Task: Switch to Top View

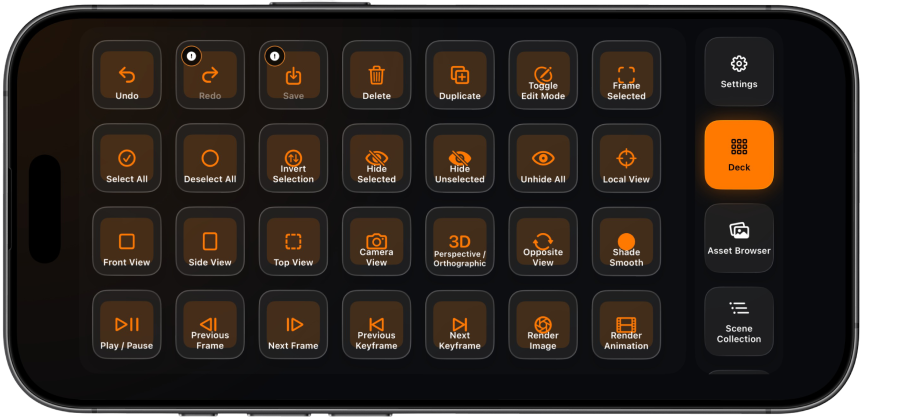Action: point(293,241)
